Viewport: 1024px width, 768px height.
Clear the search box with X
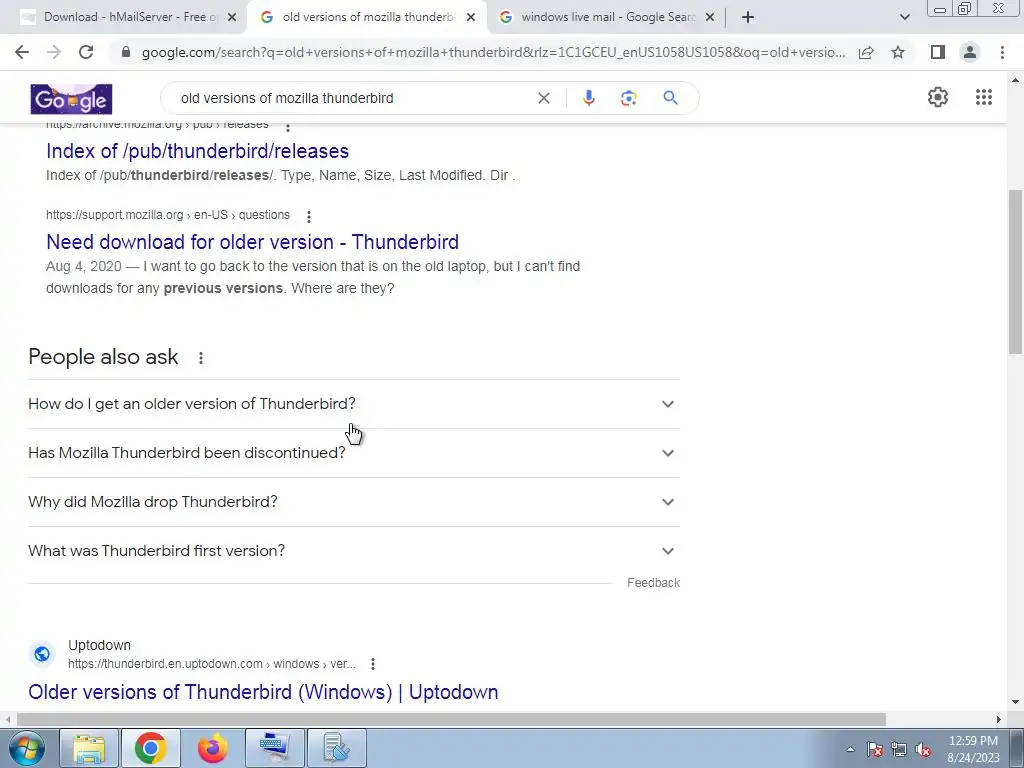click(x=543, y=98)
